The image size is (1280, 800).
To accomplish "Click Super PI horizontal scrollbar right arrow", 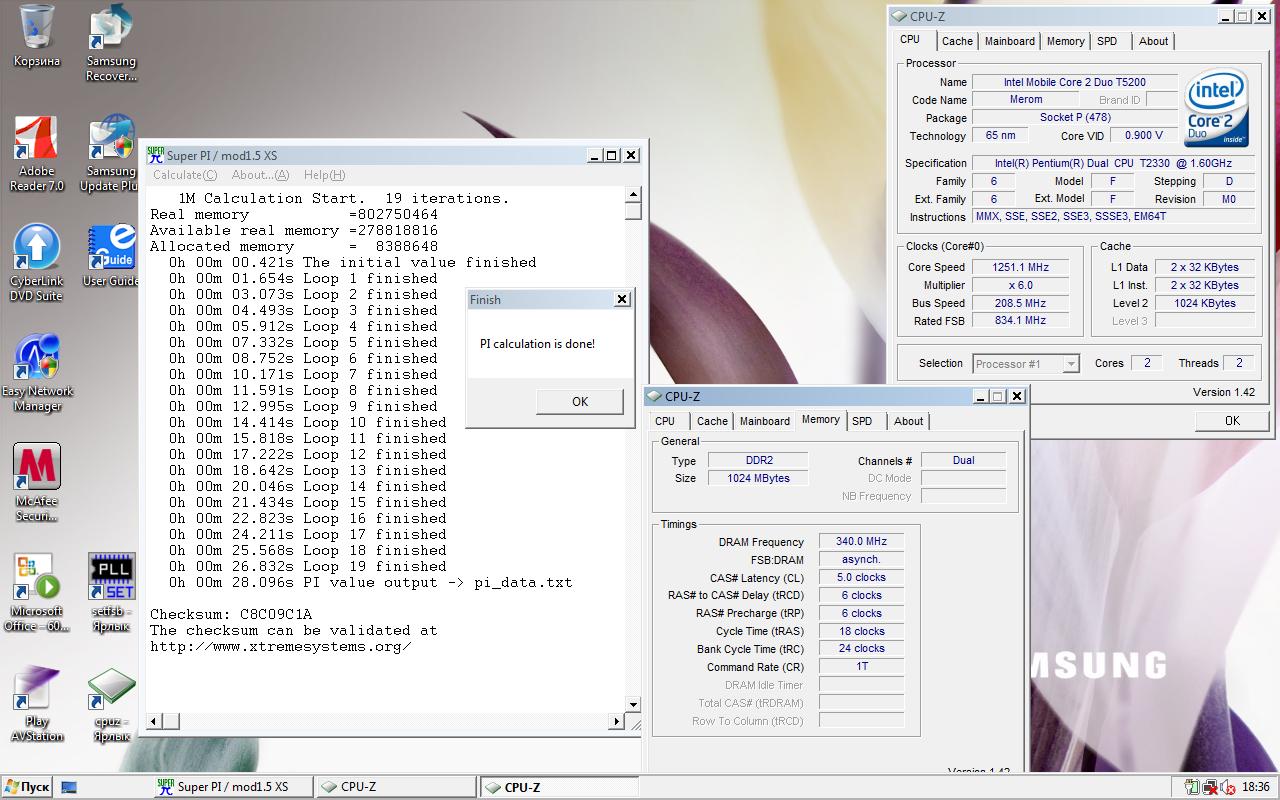I will pos(617,721).
